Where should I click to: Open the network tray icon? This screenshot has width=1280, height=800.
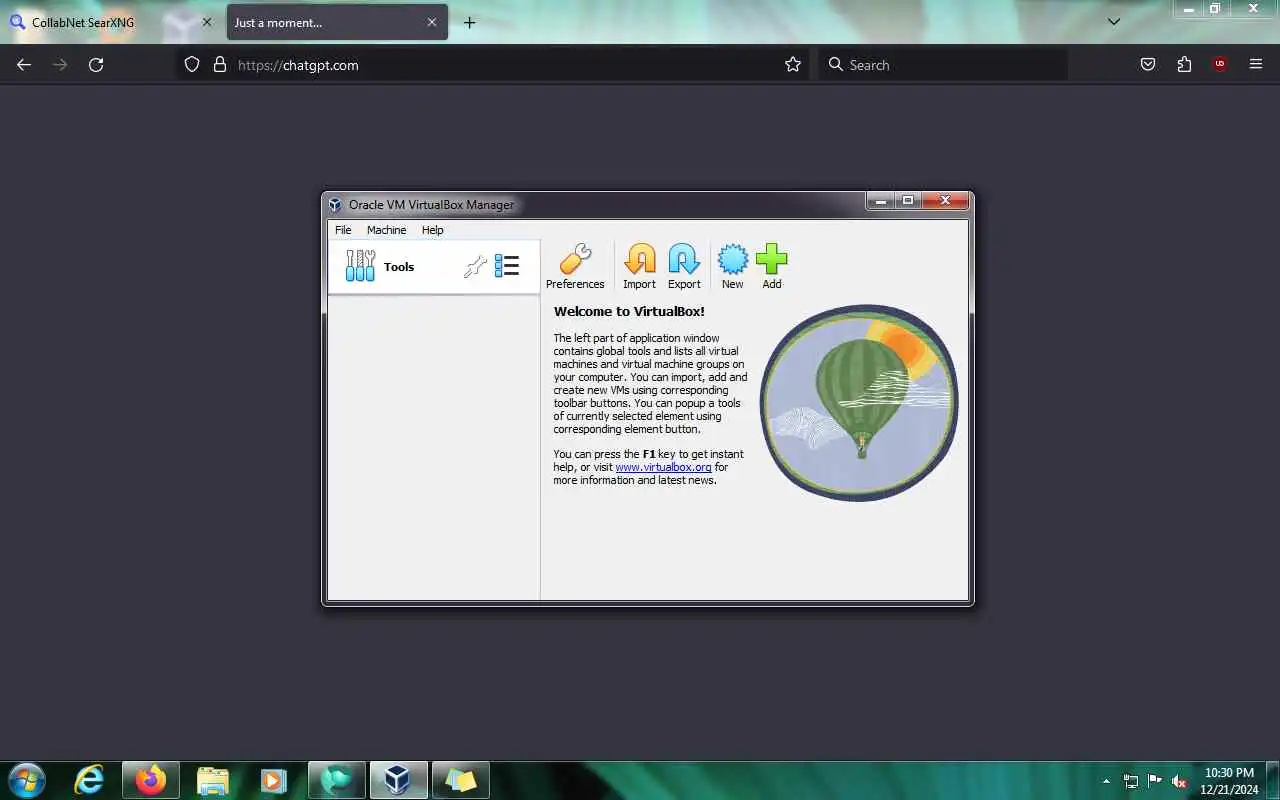click(x=1131, y=781)
